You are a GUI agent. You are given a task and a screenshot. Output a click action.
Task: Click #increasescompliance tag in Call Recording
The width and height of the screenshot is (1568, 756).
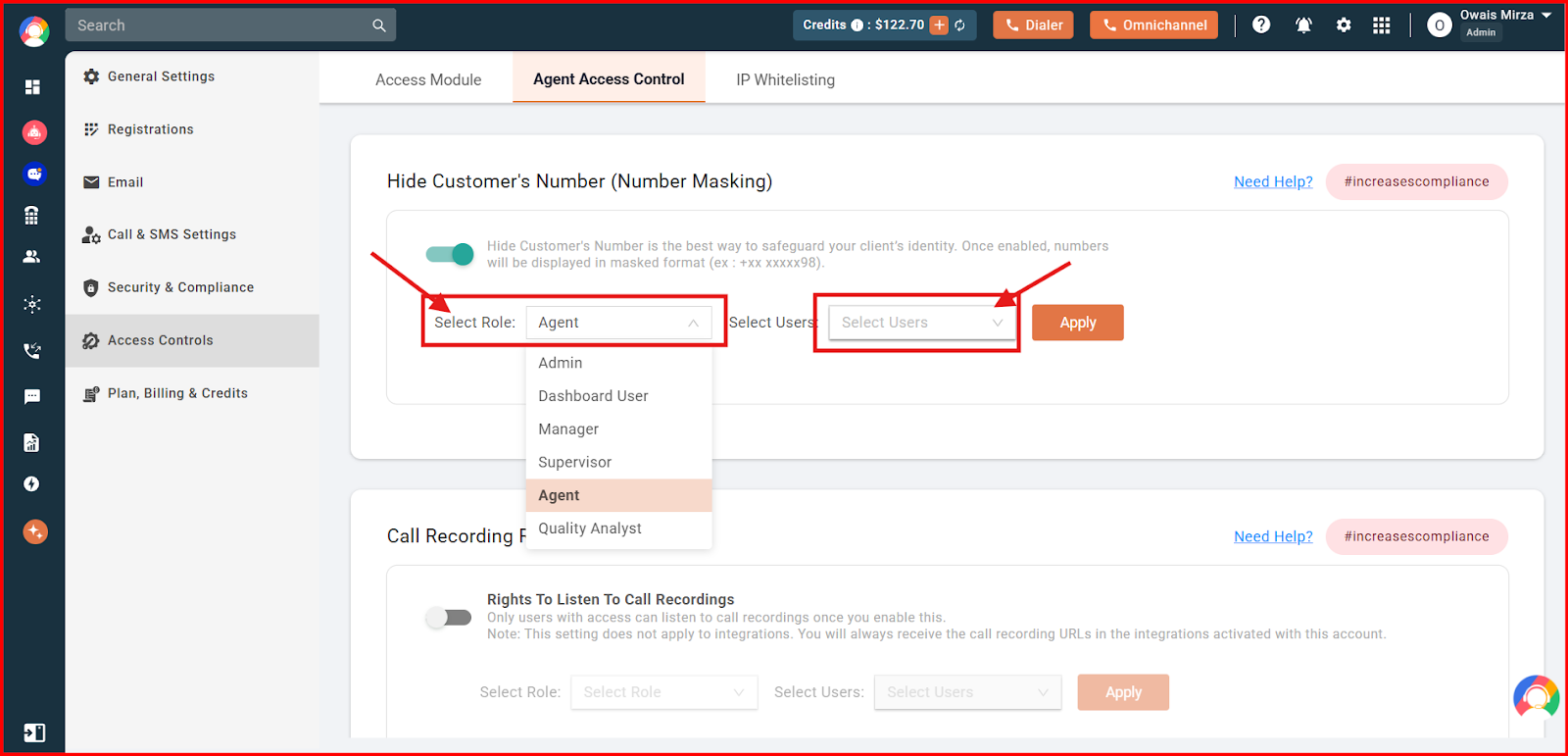tap(1417, 536)
